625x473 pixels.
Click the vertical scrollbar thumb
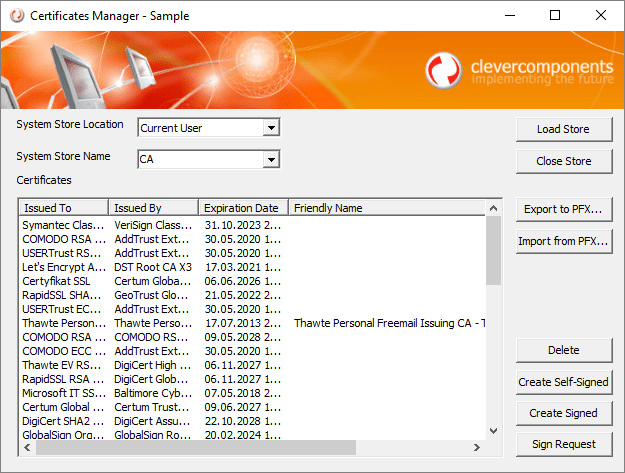pyautogui.click(x=493, y=250)
